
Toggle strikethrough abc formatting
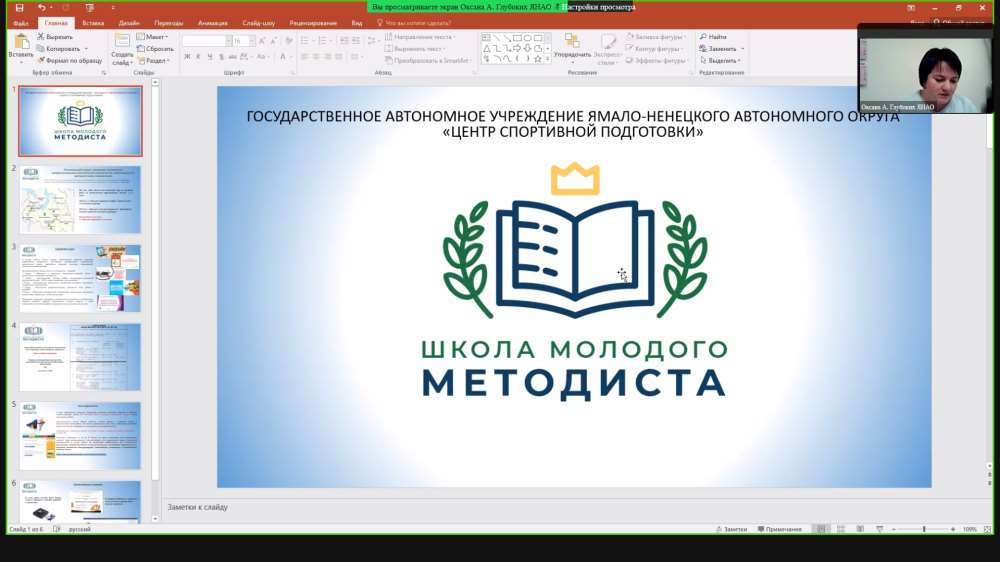click(232, 57)
